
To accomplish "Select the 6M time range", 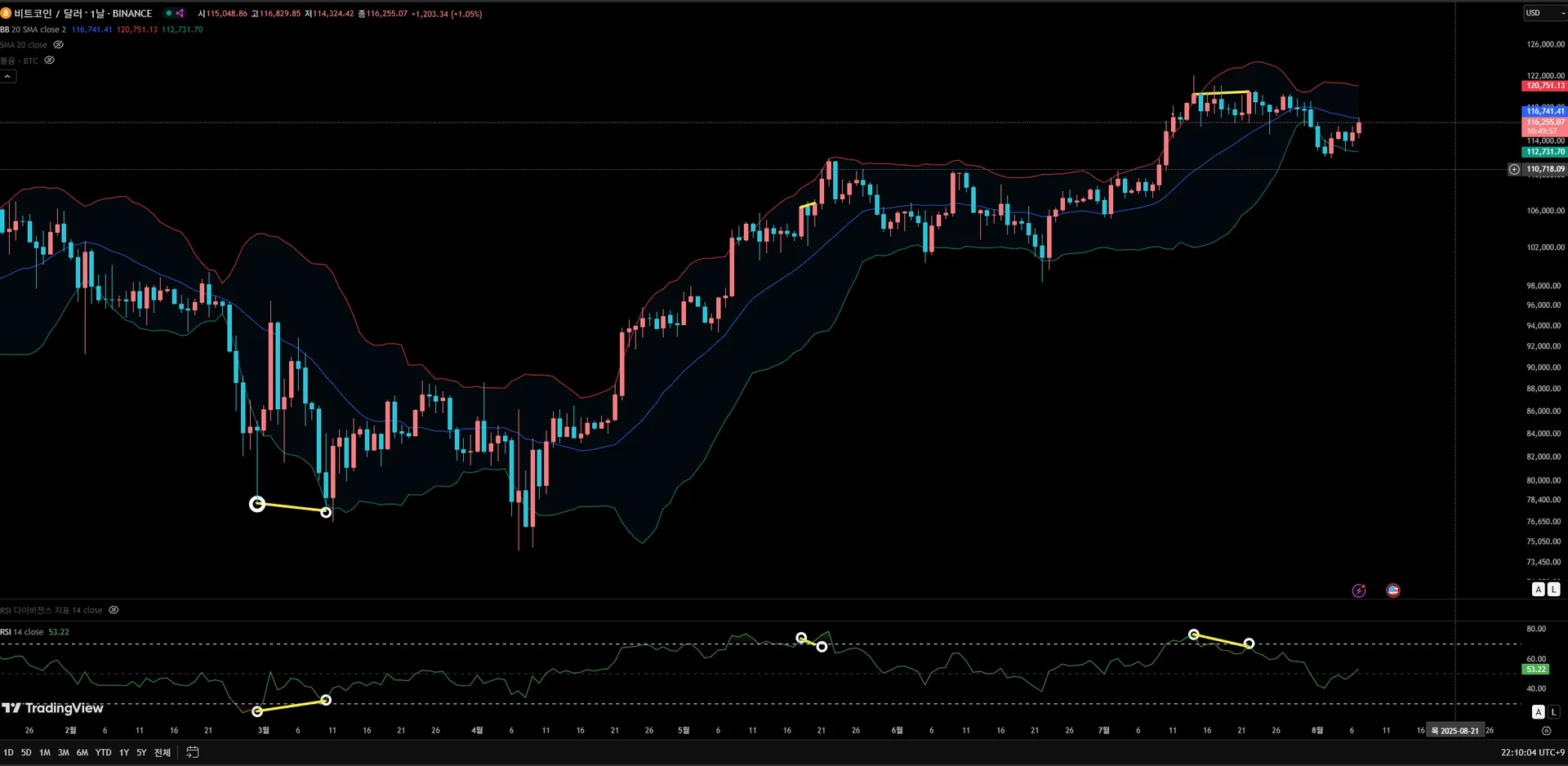I will click(x=82, y=752).
